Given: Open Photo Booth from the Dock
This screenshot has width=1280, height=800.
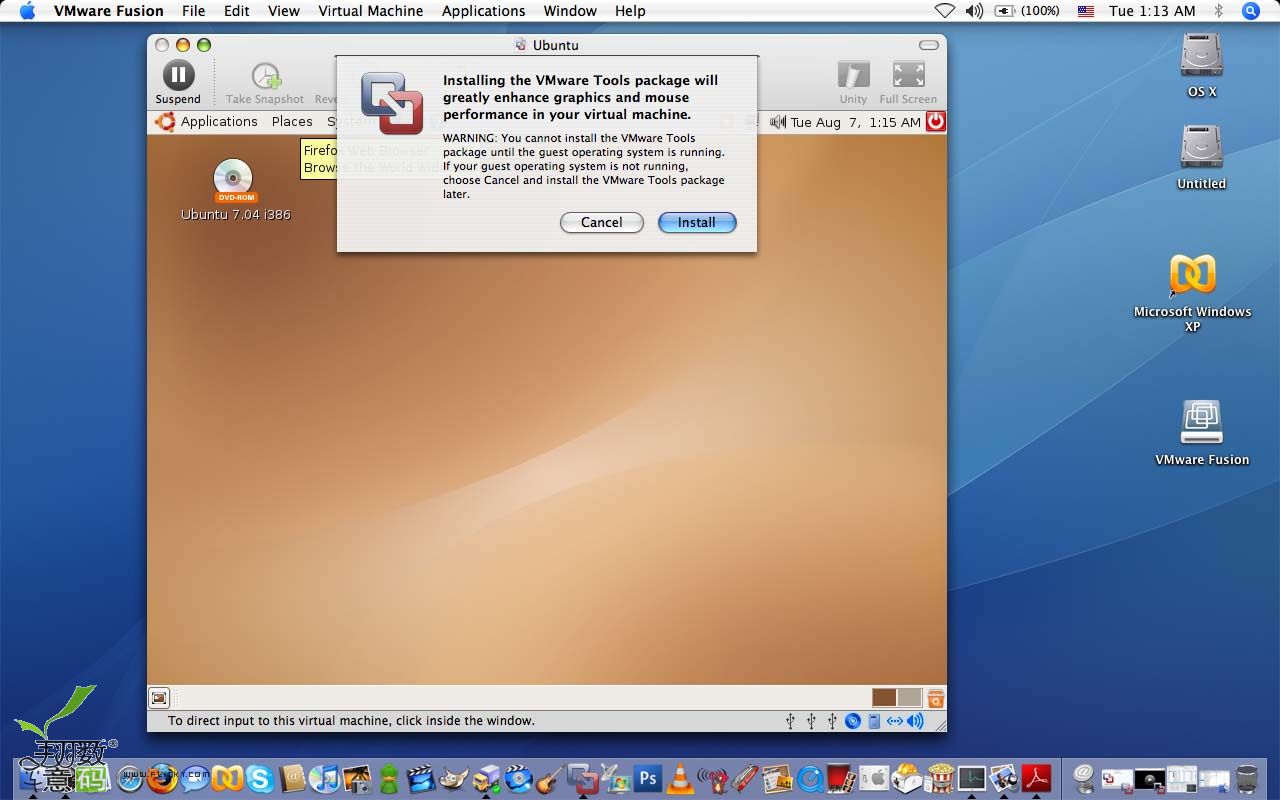Looking at the screenshot, I should [841, 779].
